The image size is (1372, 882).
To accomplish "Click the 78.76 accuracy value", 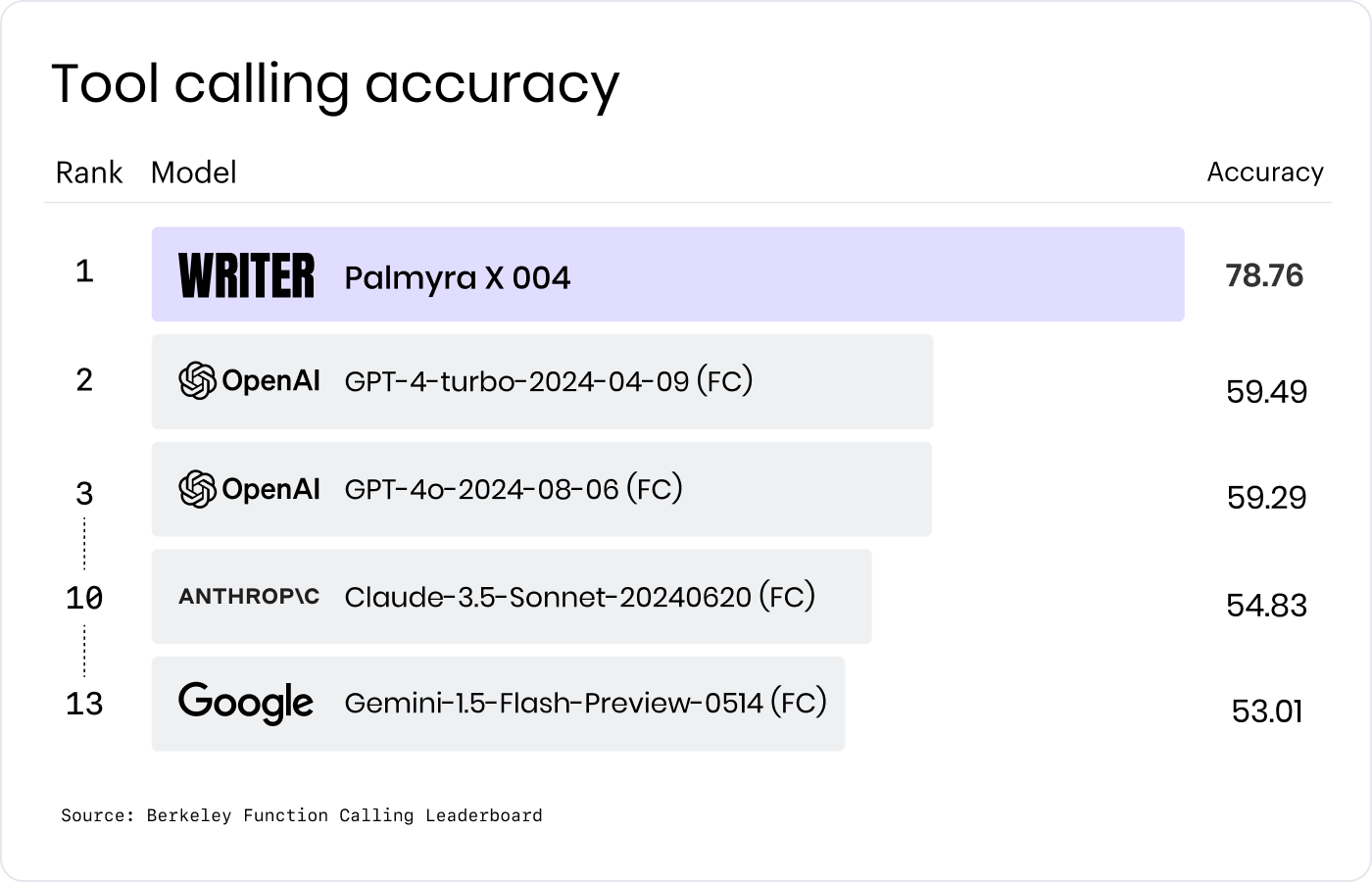I will coord(1265,275).
